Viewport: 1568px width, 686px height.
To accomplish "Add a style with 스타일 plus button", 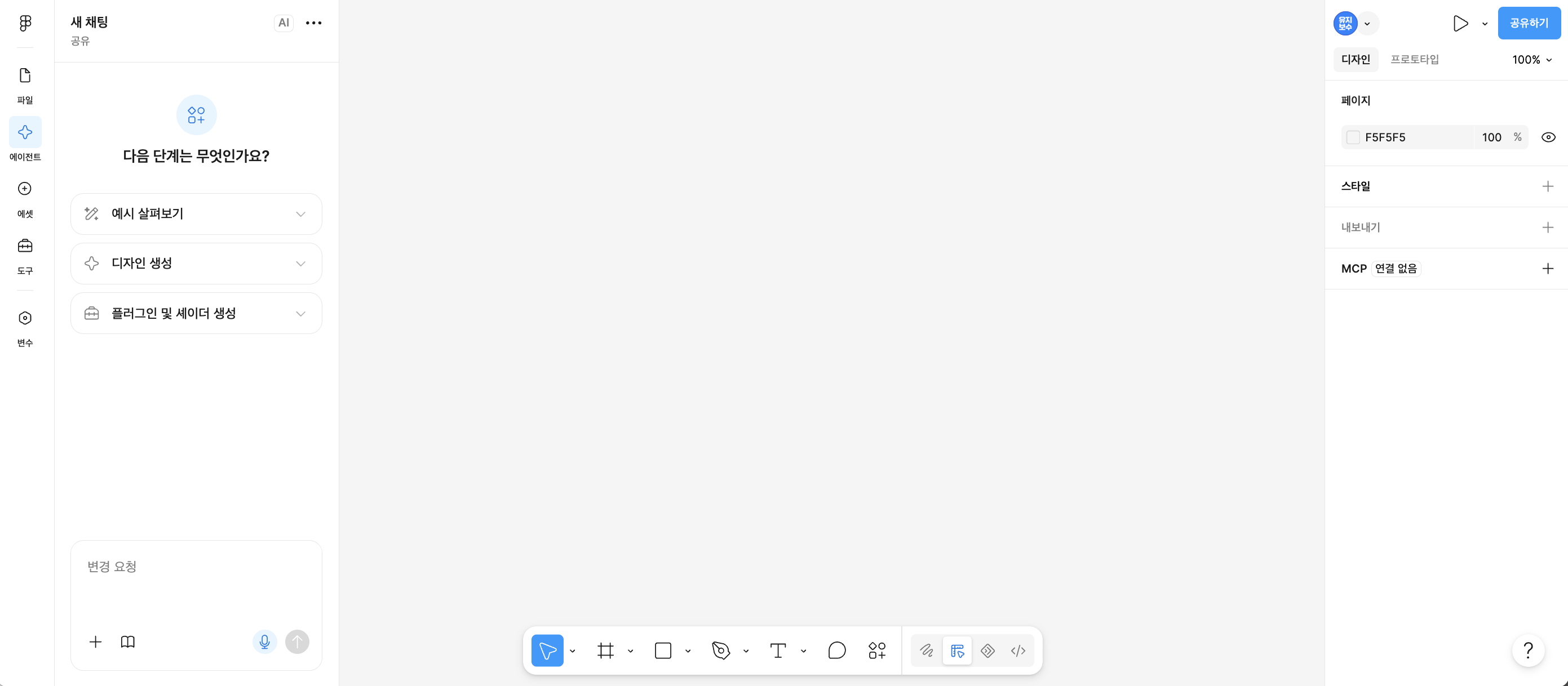I will click(1547, 186).
